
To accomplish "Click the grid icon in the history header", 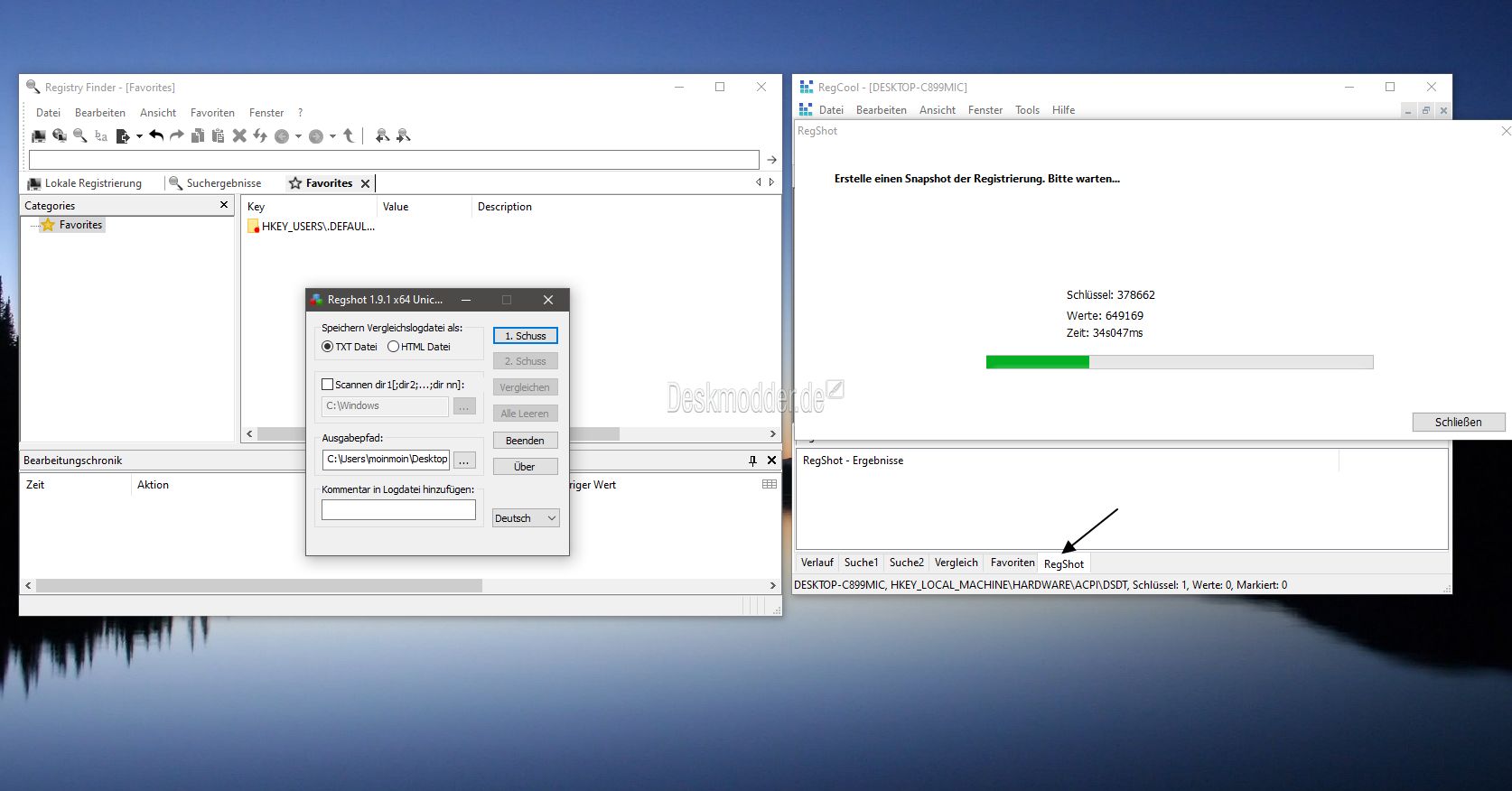I will pos(770,484).
